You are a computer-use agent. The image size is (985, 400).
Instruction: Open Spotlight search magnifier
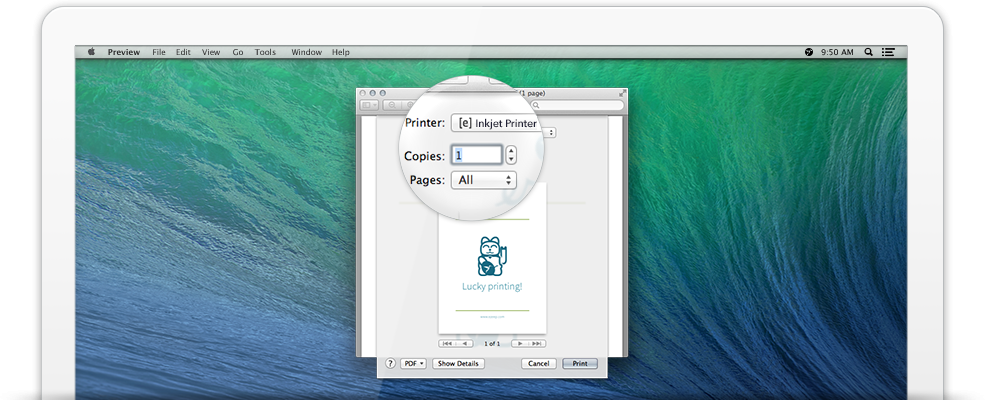869,52
